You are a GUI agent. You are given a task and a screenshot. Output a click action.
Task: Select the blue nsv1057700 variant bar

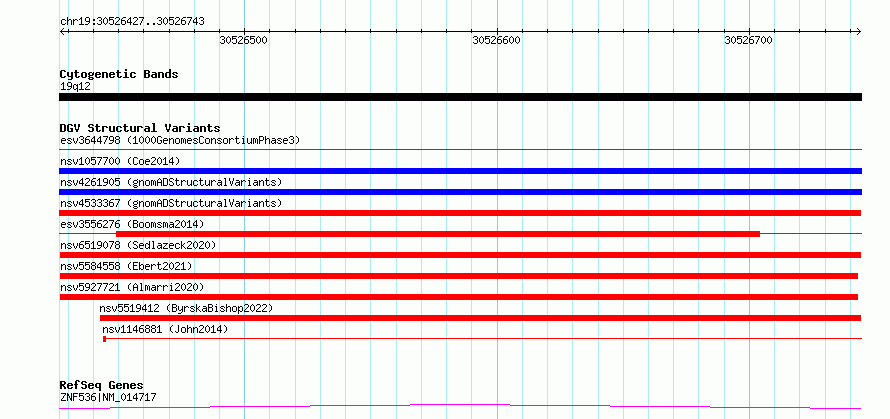pyautogui.click(x=460, y=171)
